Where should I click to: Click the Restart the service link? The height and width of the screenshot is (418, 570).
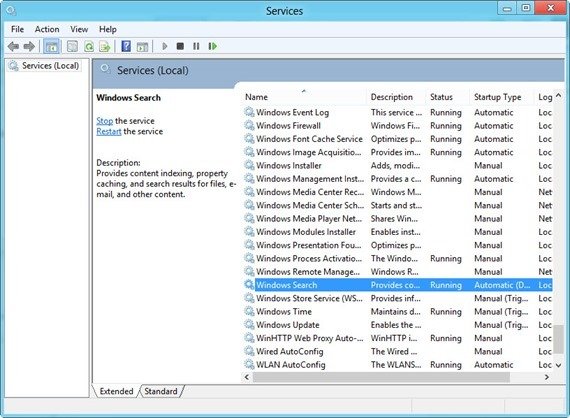tap(109, 131)
